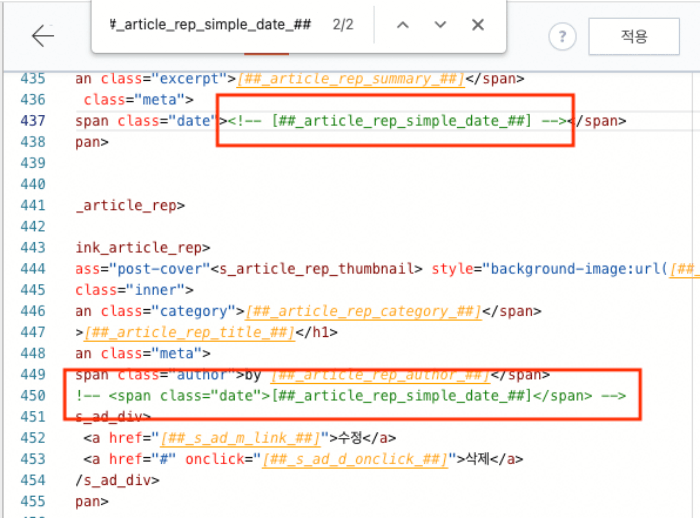Screen dimensions: 700x518
Task: Click _article_rep> text on line 441
Action: tap(130, 205)
